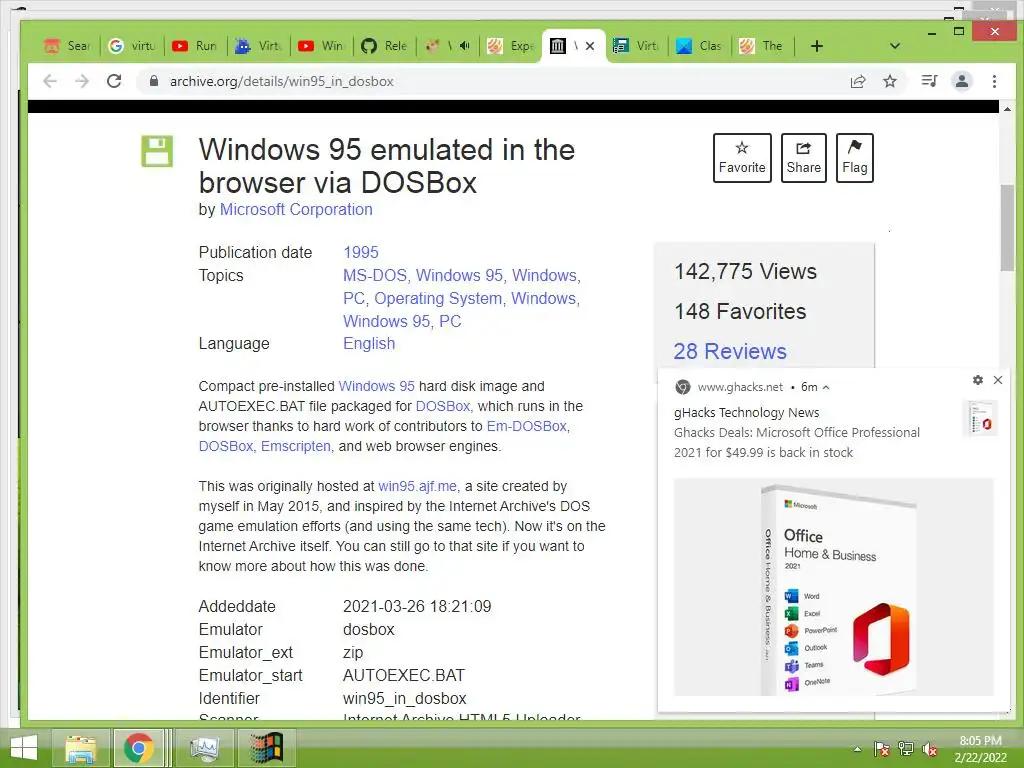1024x768 pixels.
Task: Open the notification settings gear
Action: pos(978,380)
